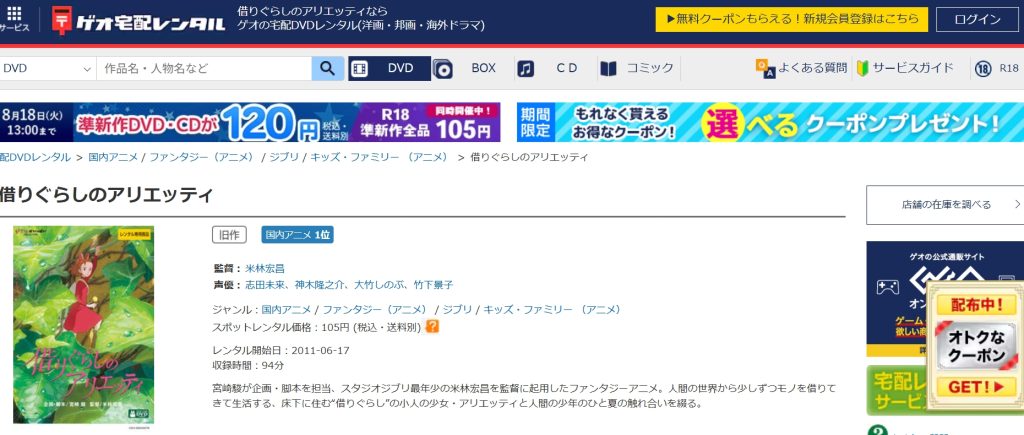Open voice actor 竹下景子 link

coord(433,285)
